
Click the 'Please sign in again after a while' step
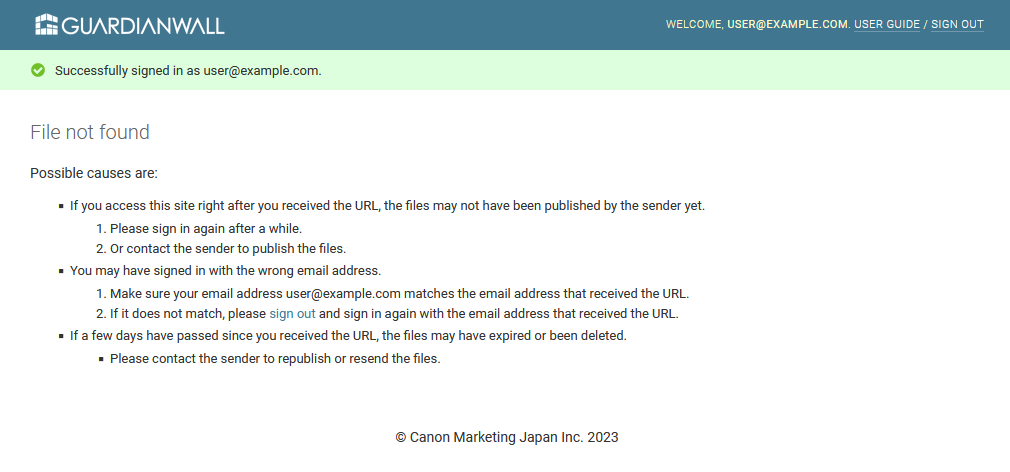pos(205,228)
